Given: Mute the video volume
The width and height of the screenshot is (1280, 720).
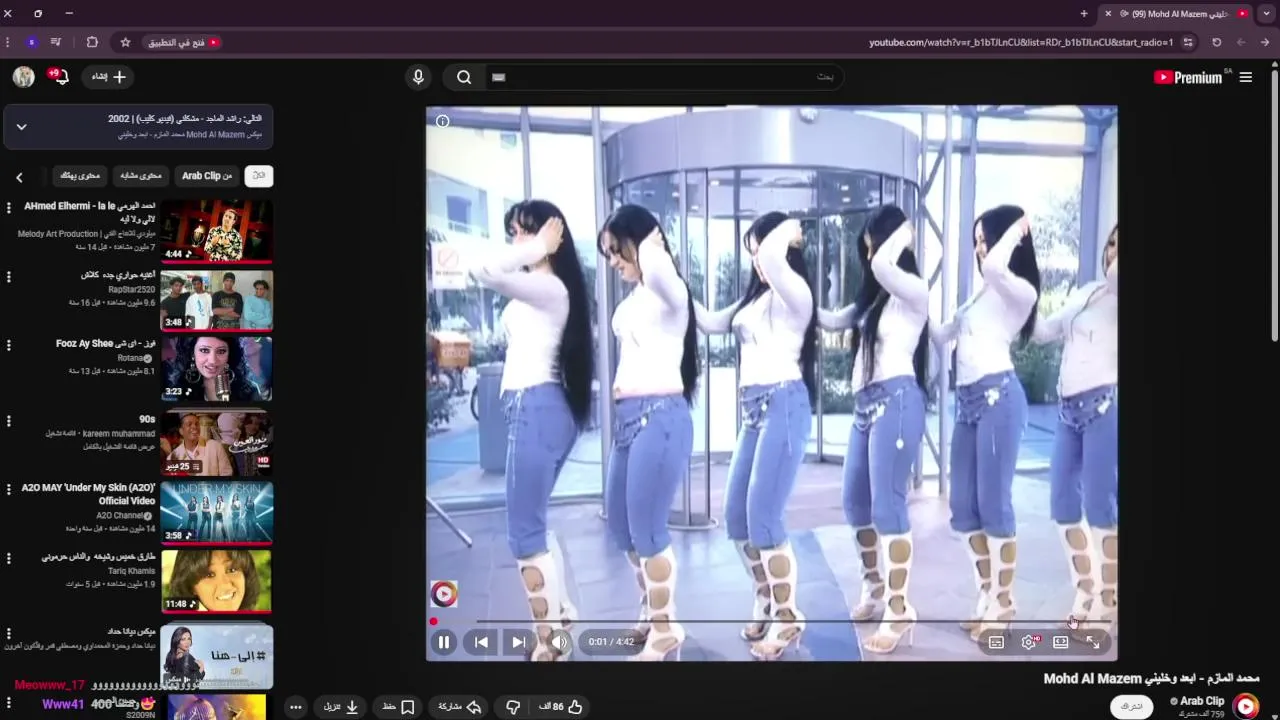Looking at the screenshot, I should tap(559, 642).
